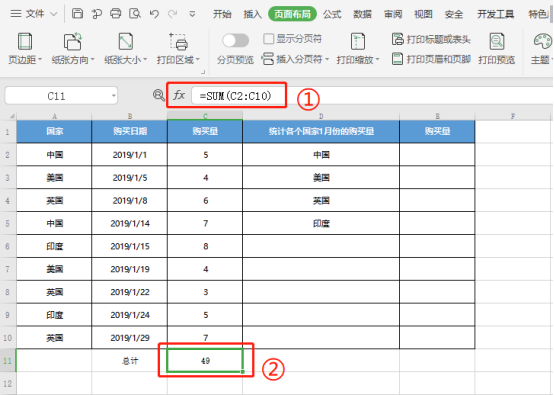554x395 pixels.
Task: Click the print icon in quick toolbar
Action: [115, 14]
